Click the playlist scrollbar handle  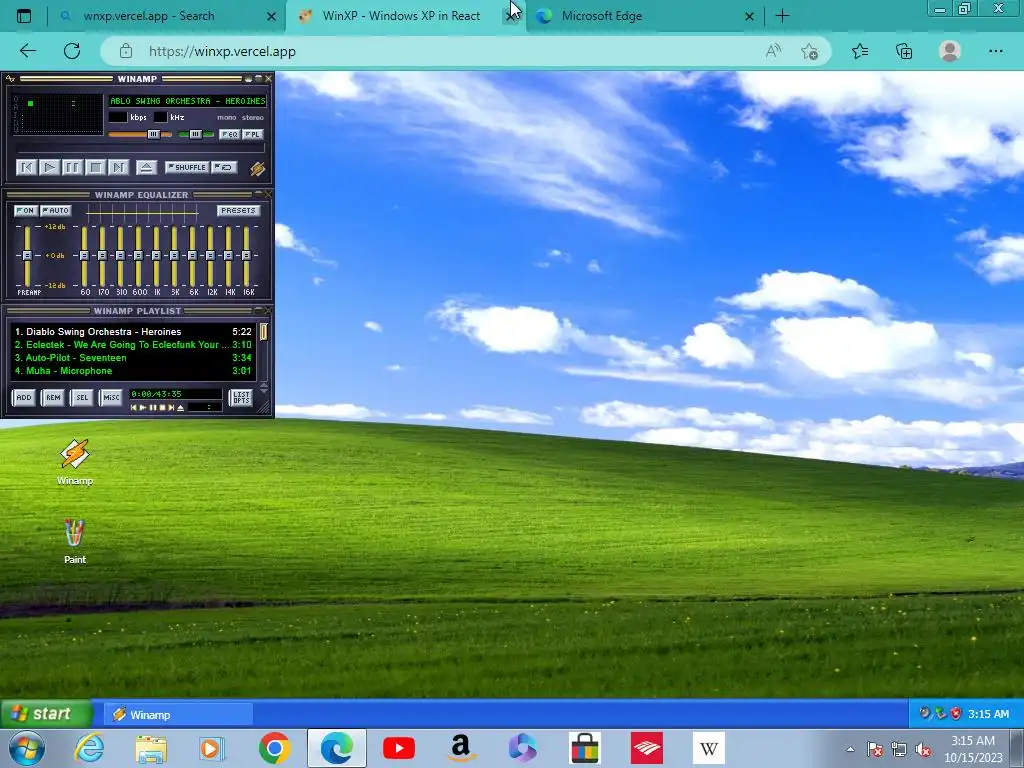[264, 332]
